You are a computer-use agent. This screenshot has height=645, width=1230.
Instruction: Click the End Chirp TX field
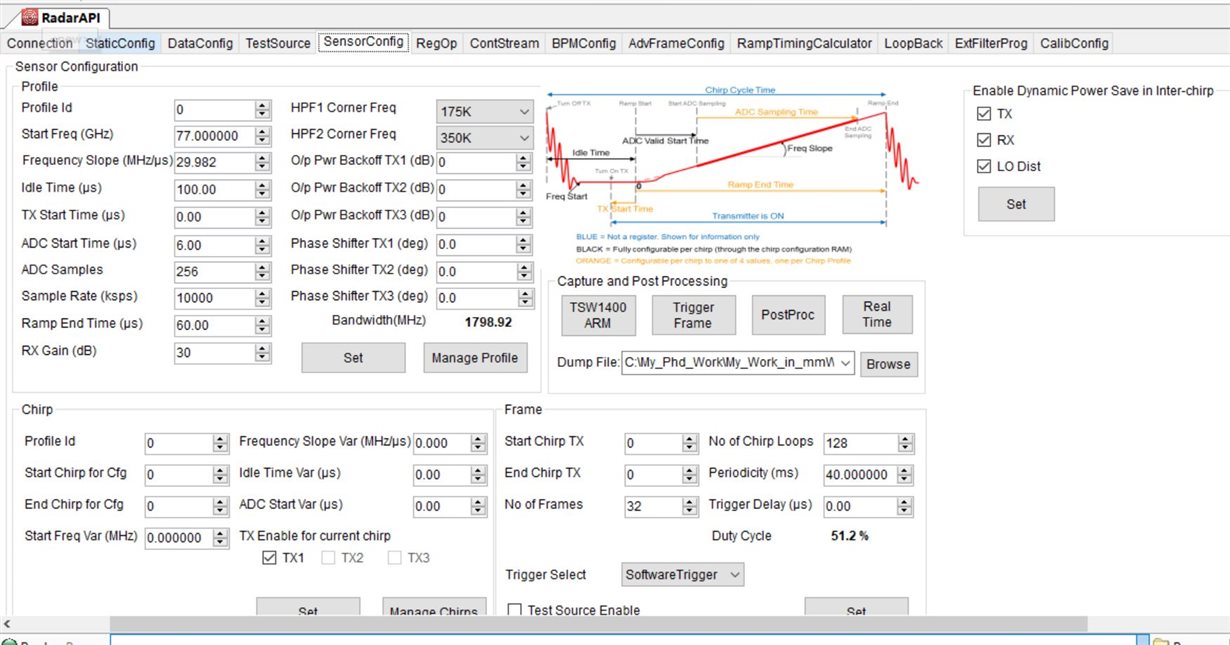click(653, 475)
